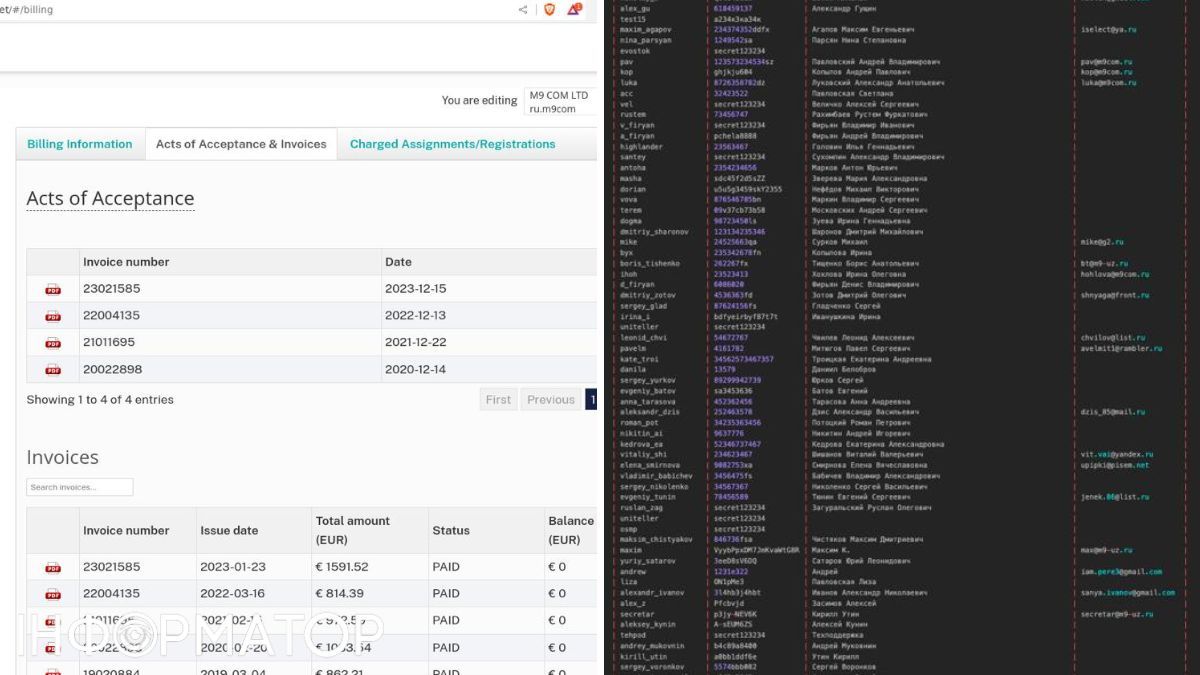Viewport: 1200px width, 675px height.
Task: Click the Search invoices input field
Action: point(80,487)
